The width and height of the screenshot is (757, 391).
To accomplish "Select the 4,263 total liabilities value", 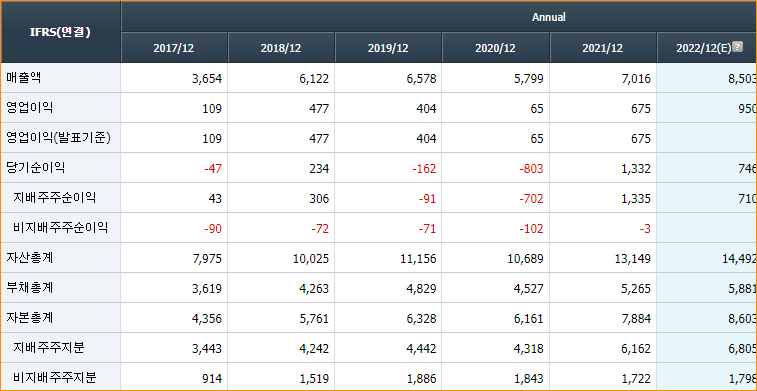I will pos(314,288).
